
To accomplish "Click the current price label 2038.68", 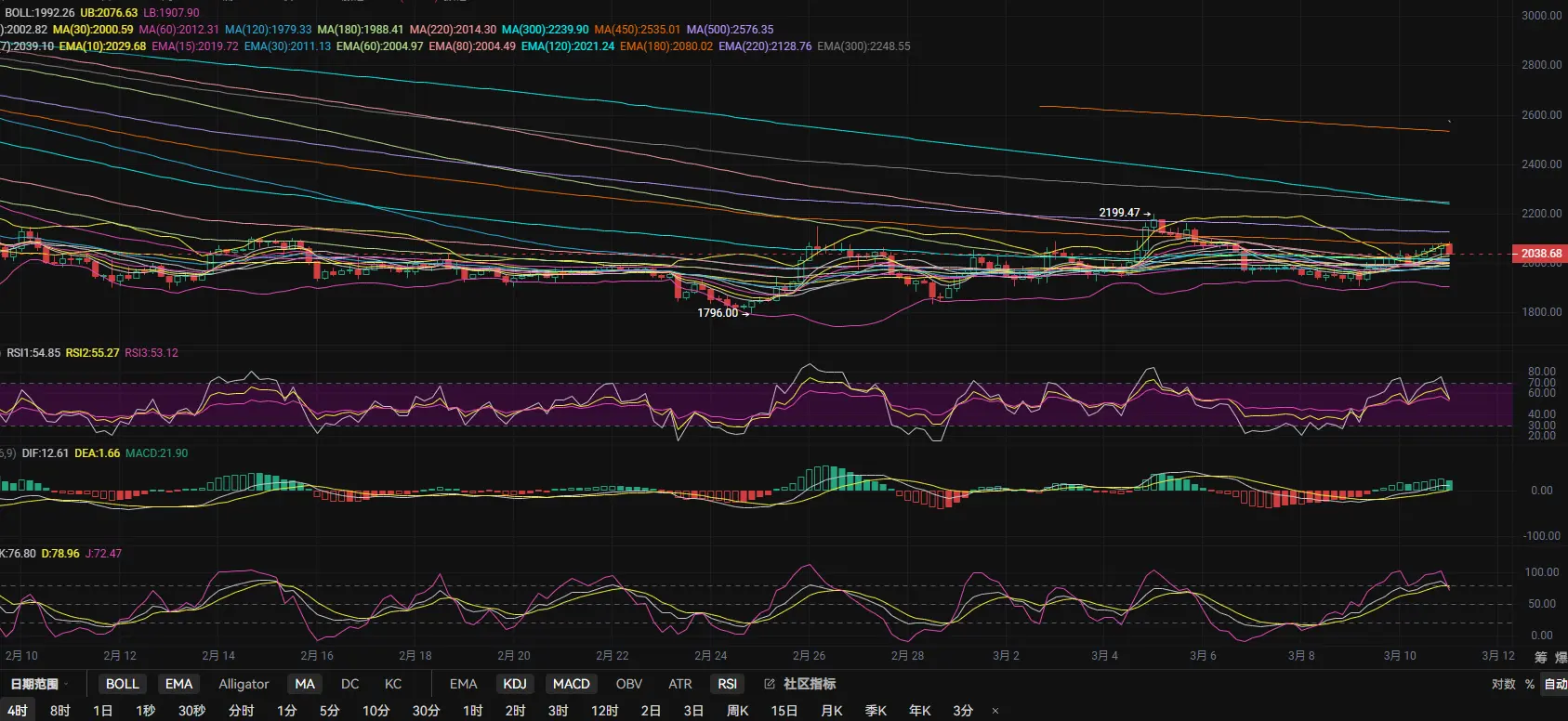I will pos(1540,254).
